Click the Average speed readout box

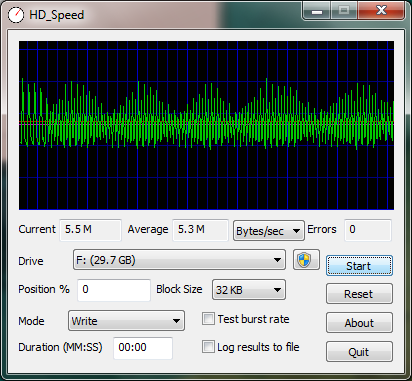[200, 230]
